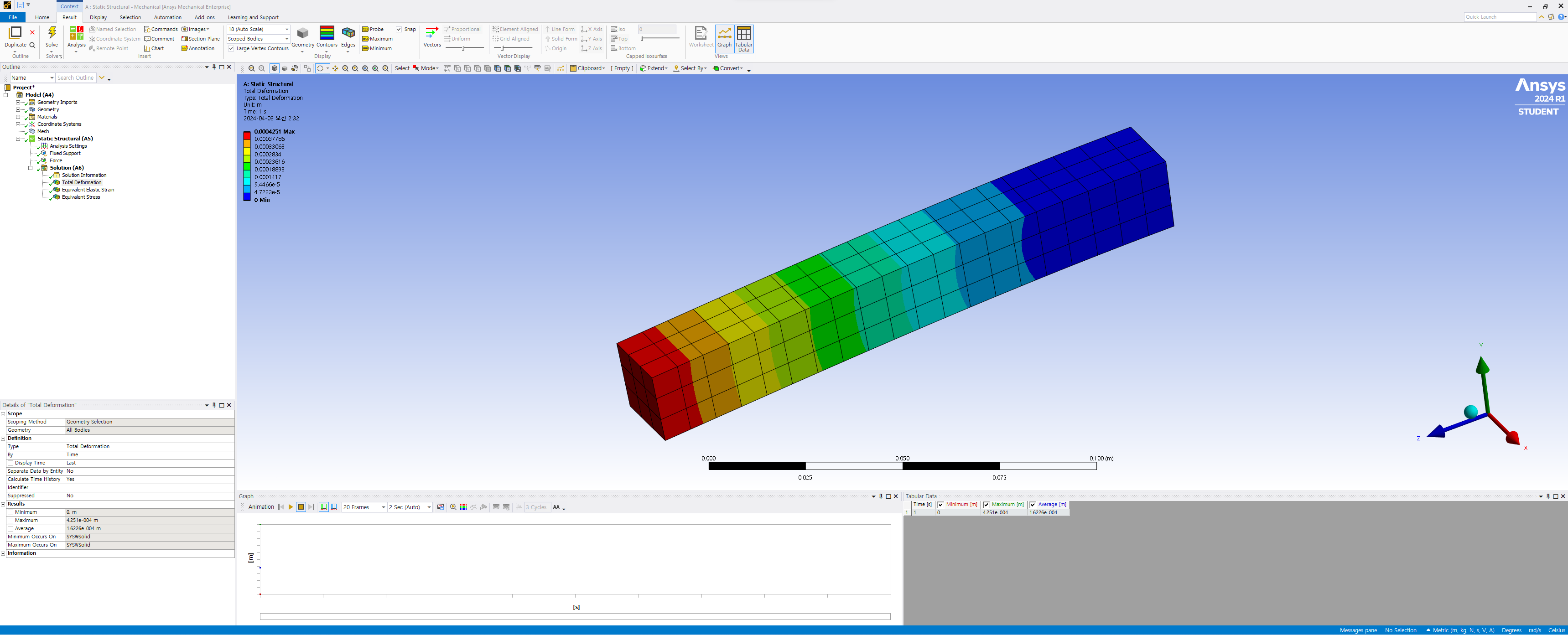
Task: Open the Tabular Data view
Action: click(x=743, y=38)
